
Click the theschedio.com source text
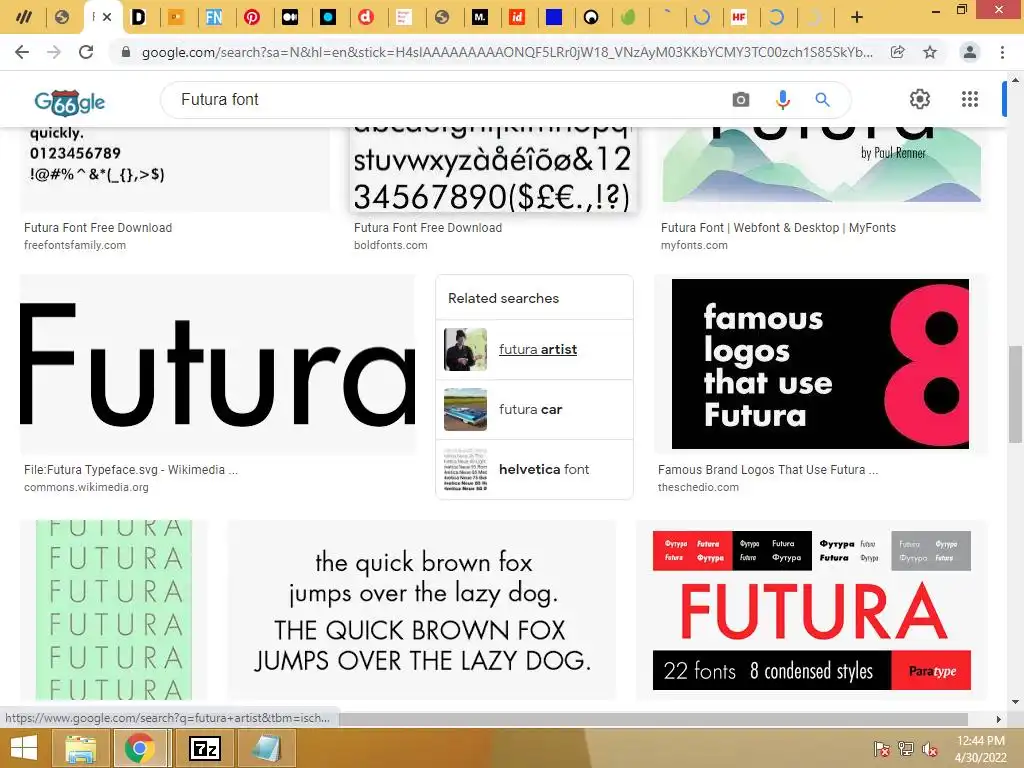698,487
